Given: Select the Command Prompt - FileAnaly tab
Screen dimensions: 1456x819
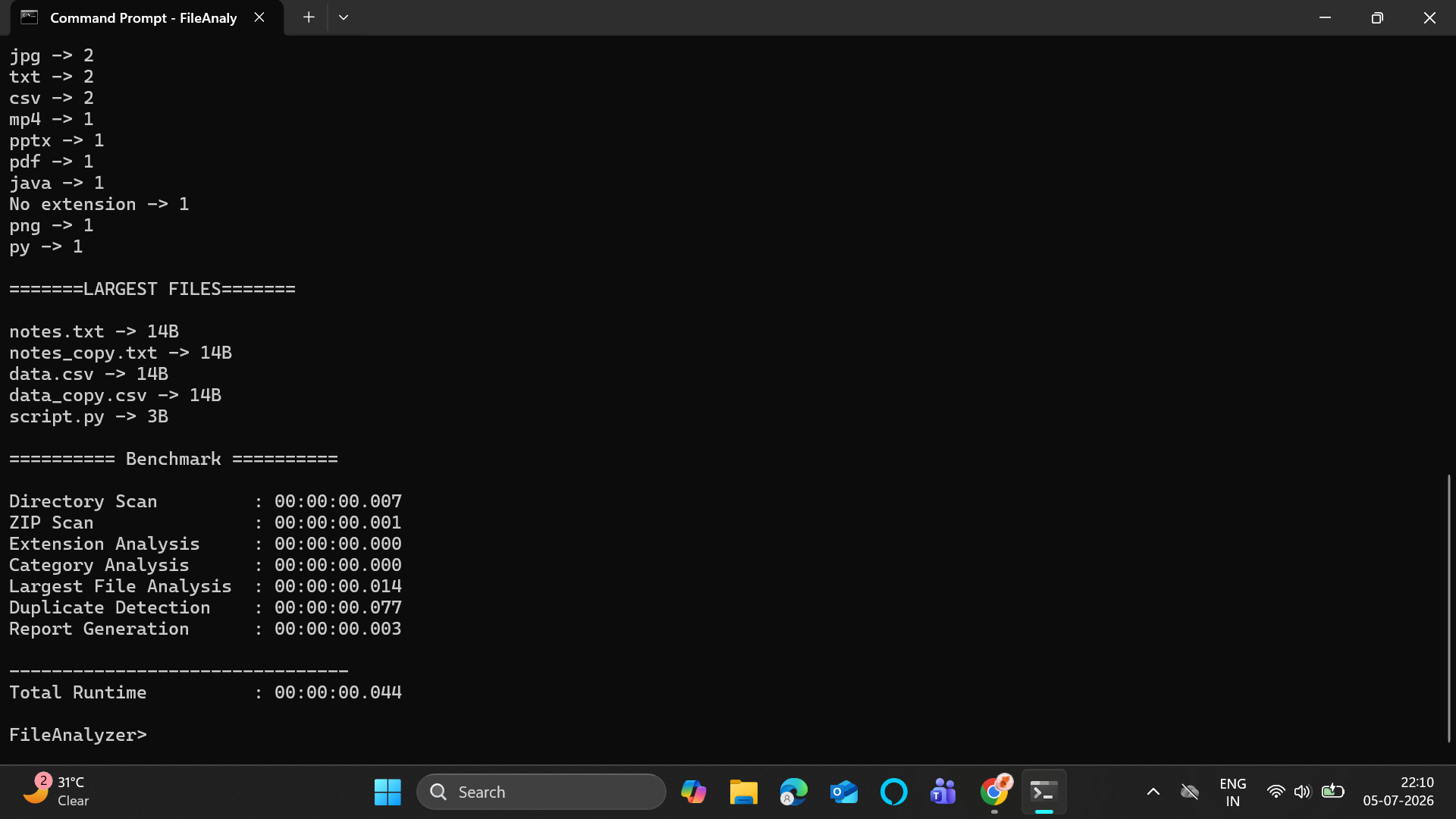Looking at the screenshot, I should click(x=146, y=17).
